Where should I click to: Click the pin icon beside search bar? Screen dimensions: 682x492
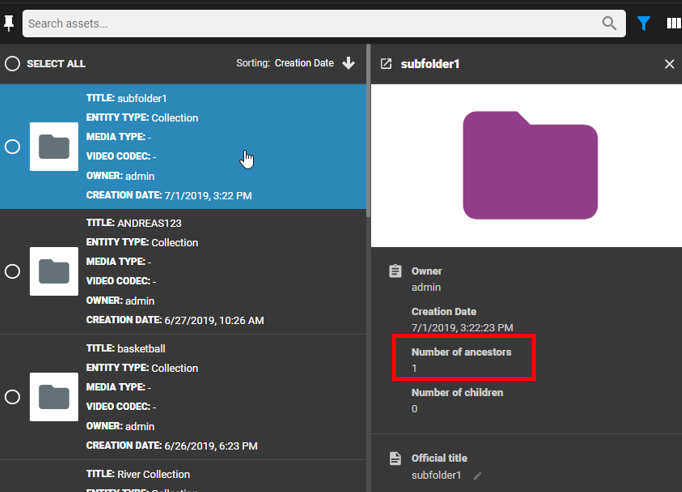[9, 23]
